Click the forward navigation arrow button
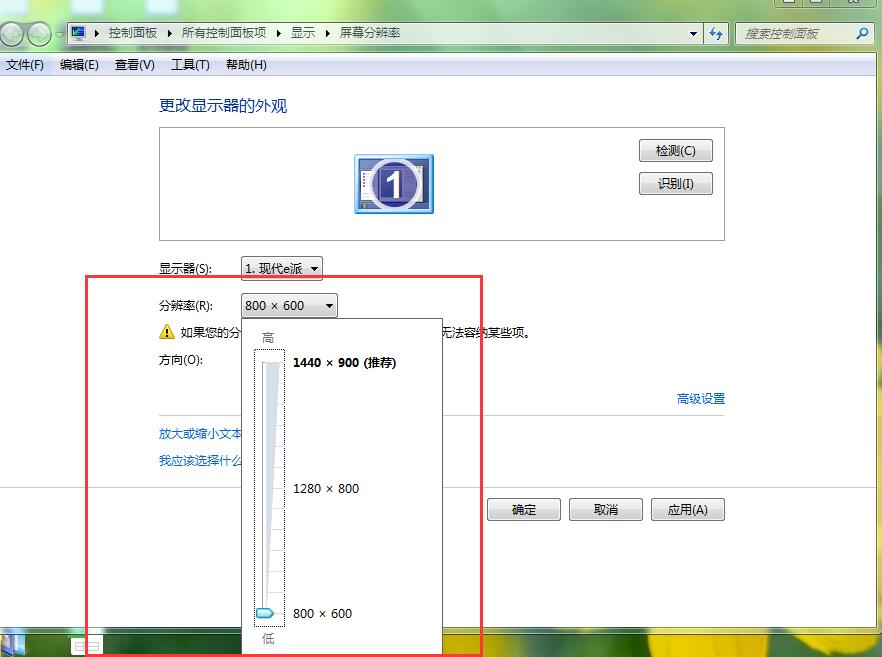Screen dimensions: 882x657 coord(39,35)
